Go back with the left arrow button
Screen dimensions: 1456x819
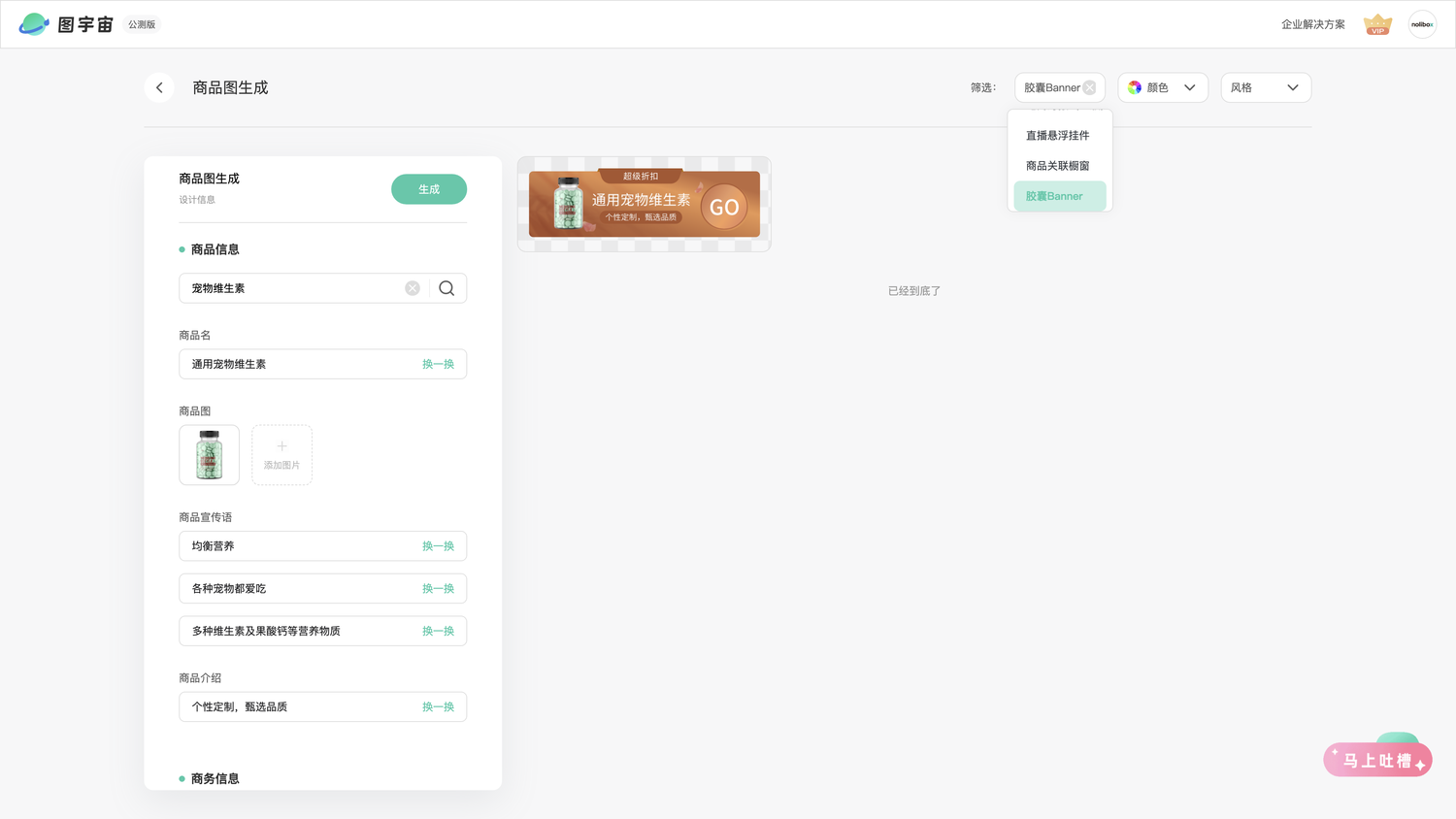tap(159, 87)
